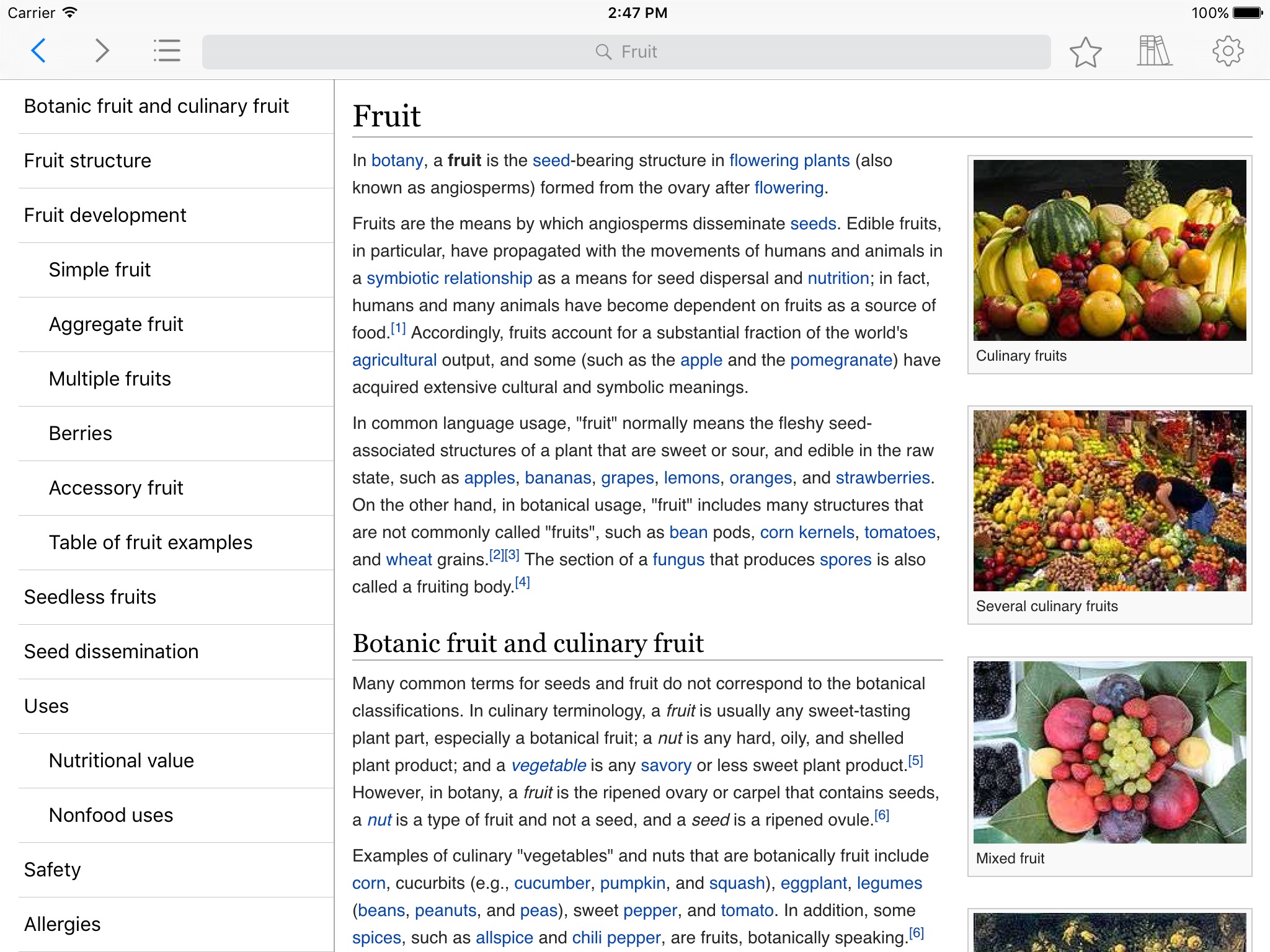Screen dimensions: 1270x952
Task: Open the library/bookshelf icon
Action: point(1155,51)
